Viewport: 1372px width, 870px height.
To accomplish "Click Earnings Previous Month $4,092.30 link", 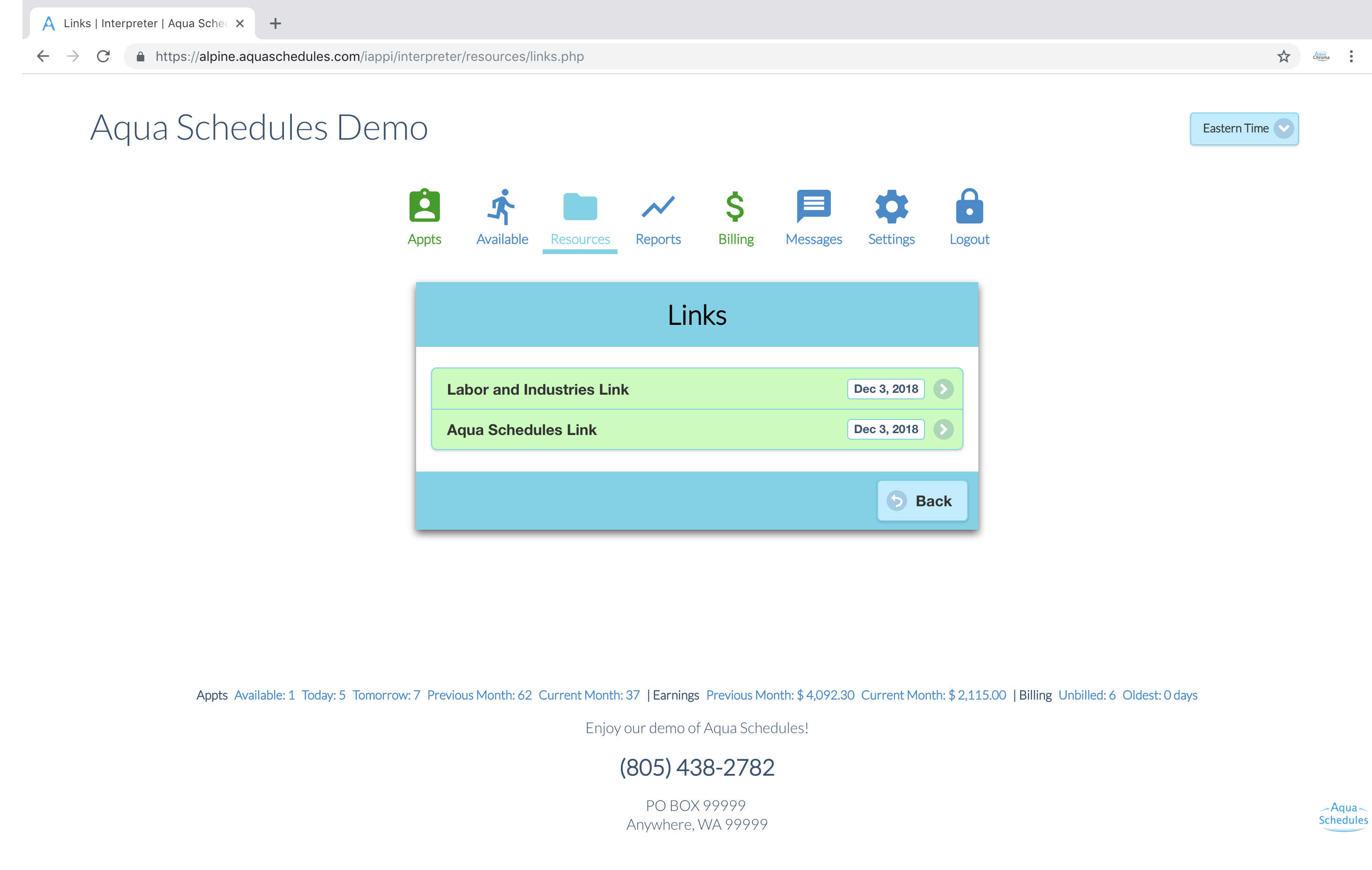I will 780,695.
